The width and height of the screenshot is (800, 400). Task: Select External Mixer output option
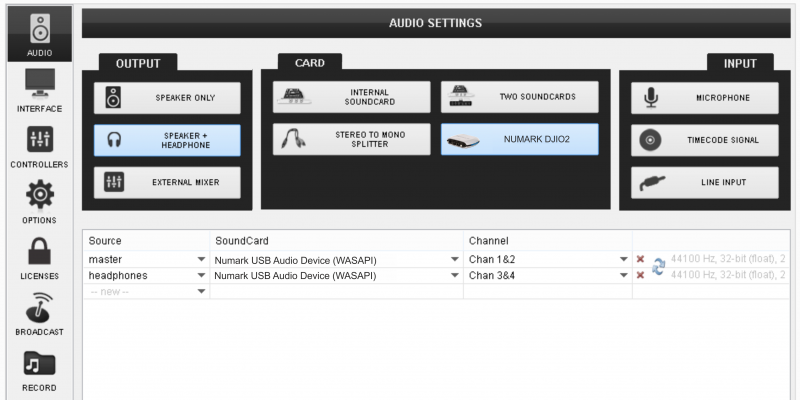167,182
